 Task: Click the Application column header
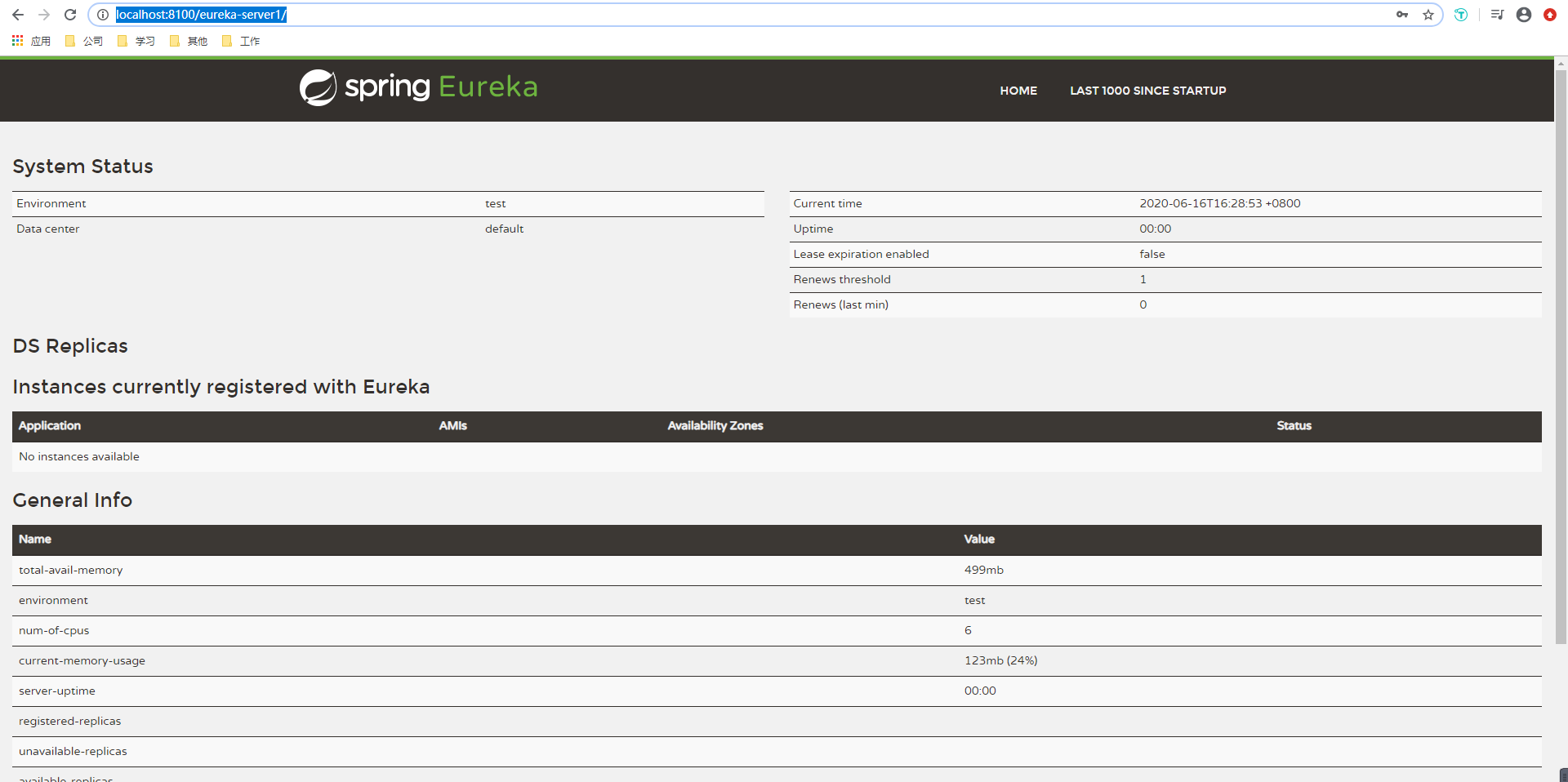(50, 425)
